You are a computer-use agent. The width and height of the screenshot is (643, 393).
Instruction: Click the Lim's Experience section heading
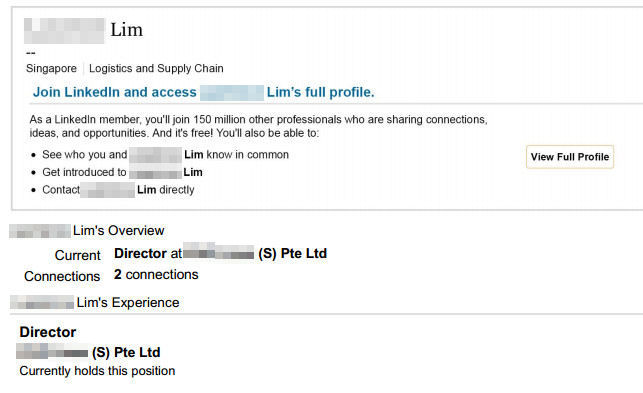pos(95,303)
